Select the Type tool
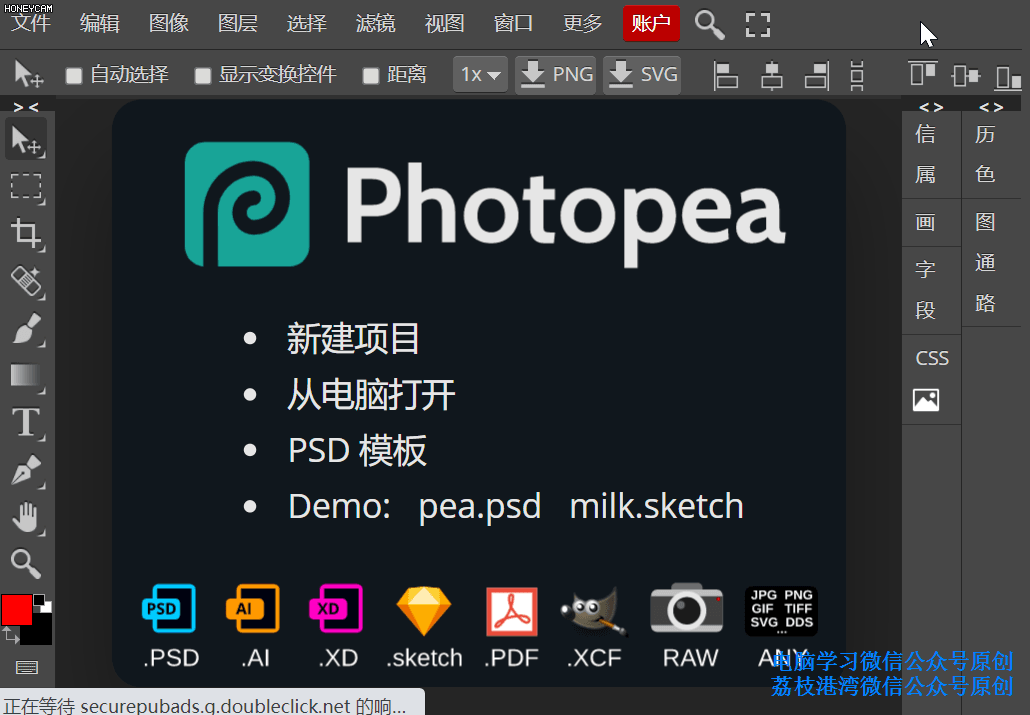This screenshot has height=715, width=1030. pyautogui.click(x=26, y=423)
